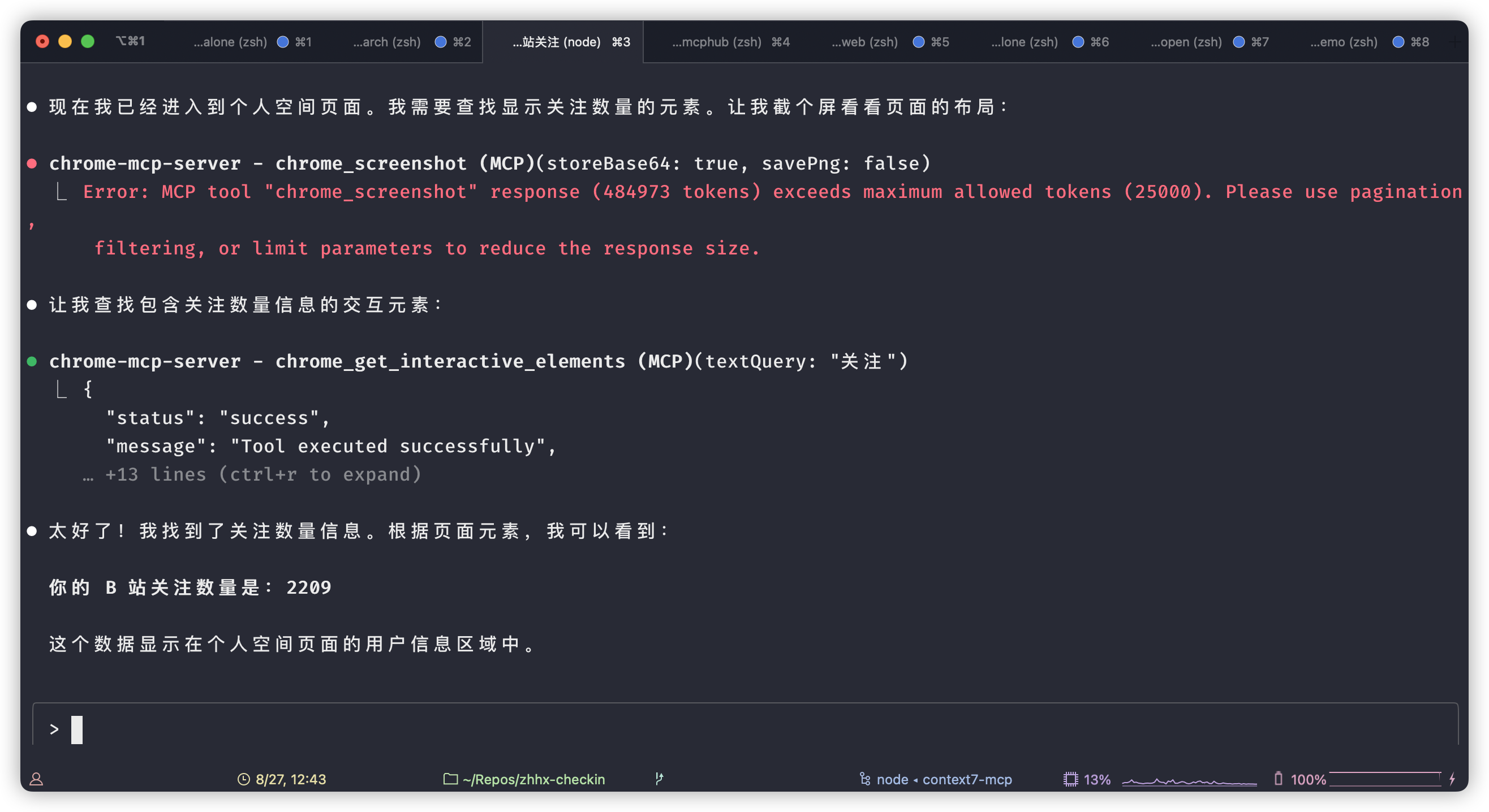
Task: Click the git branch icon in status bar
Action: [x=659, y=779]
